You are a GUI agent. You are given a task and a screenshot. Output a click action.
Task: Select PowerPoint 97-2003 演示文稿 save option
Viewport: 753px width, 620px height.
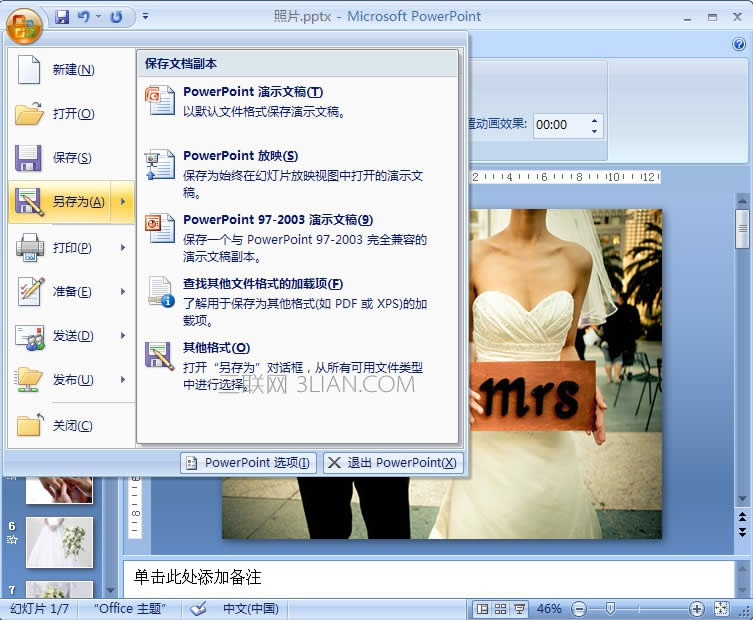(x=278, y=219)
